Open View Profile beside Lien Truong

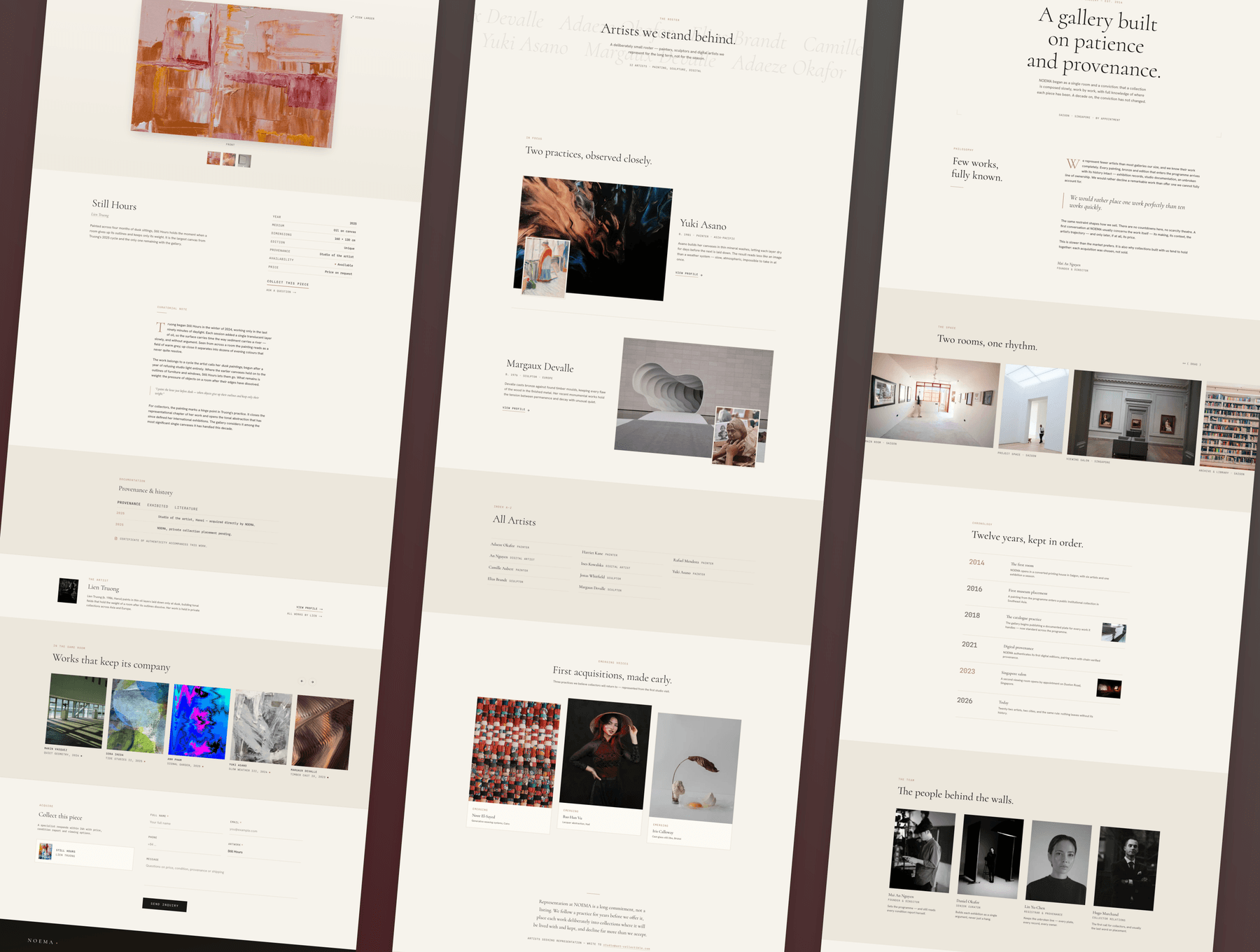pyautogui.click(x=309, y=608)
